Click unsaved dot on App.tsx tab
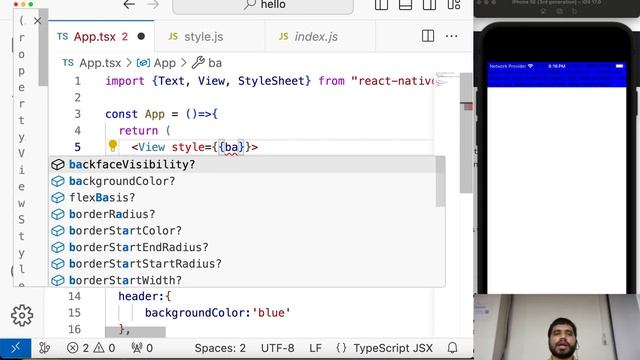The height and width of the screenshot is (360, 640). click(x=141, y=37)
